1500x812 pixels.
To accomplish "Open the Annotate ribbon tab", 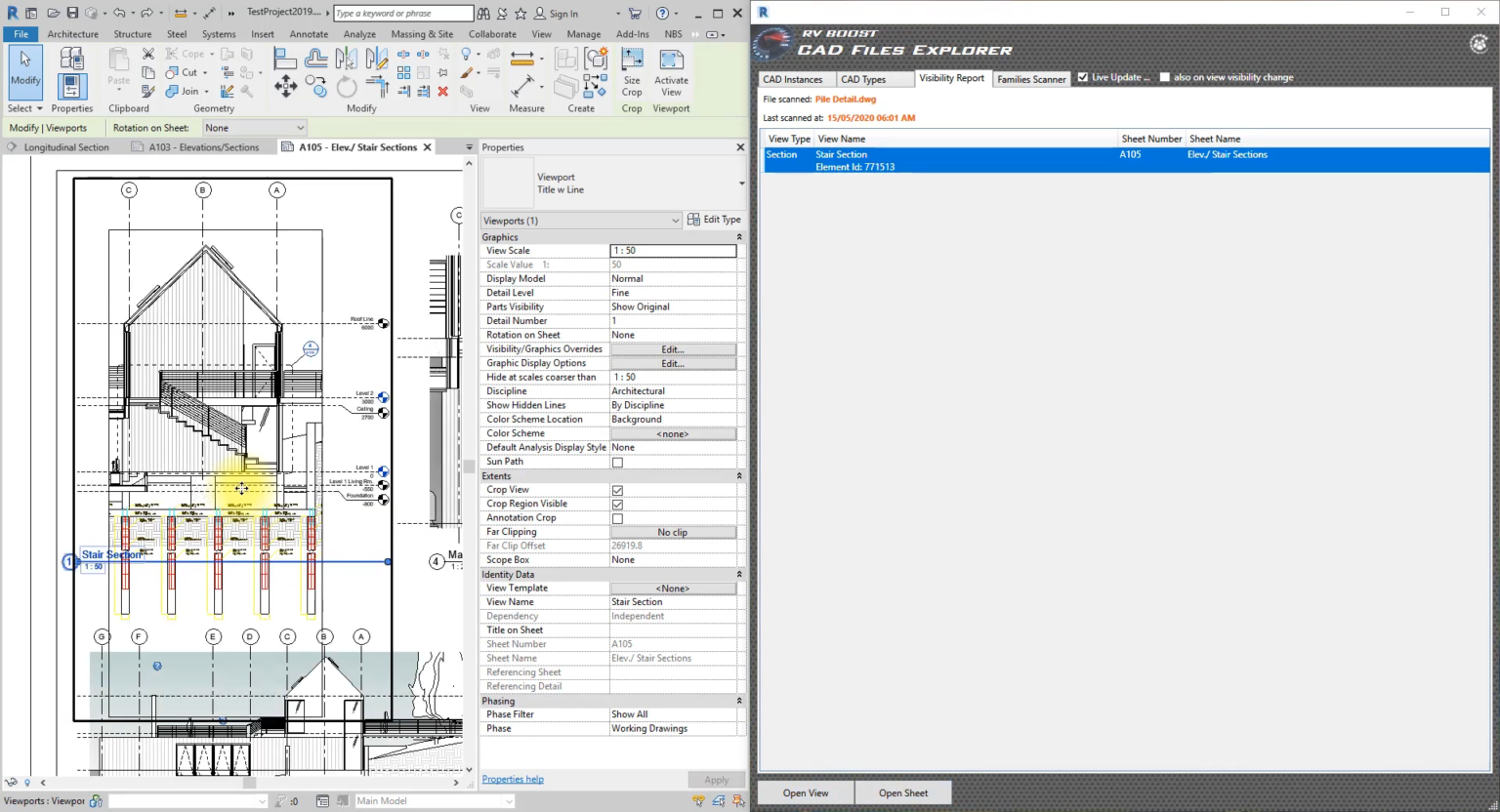I will 309,34.
